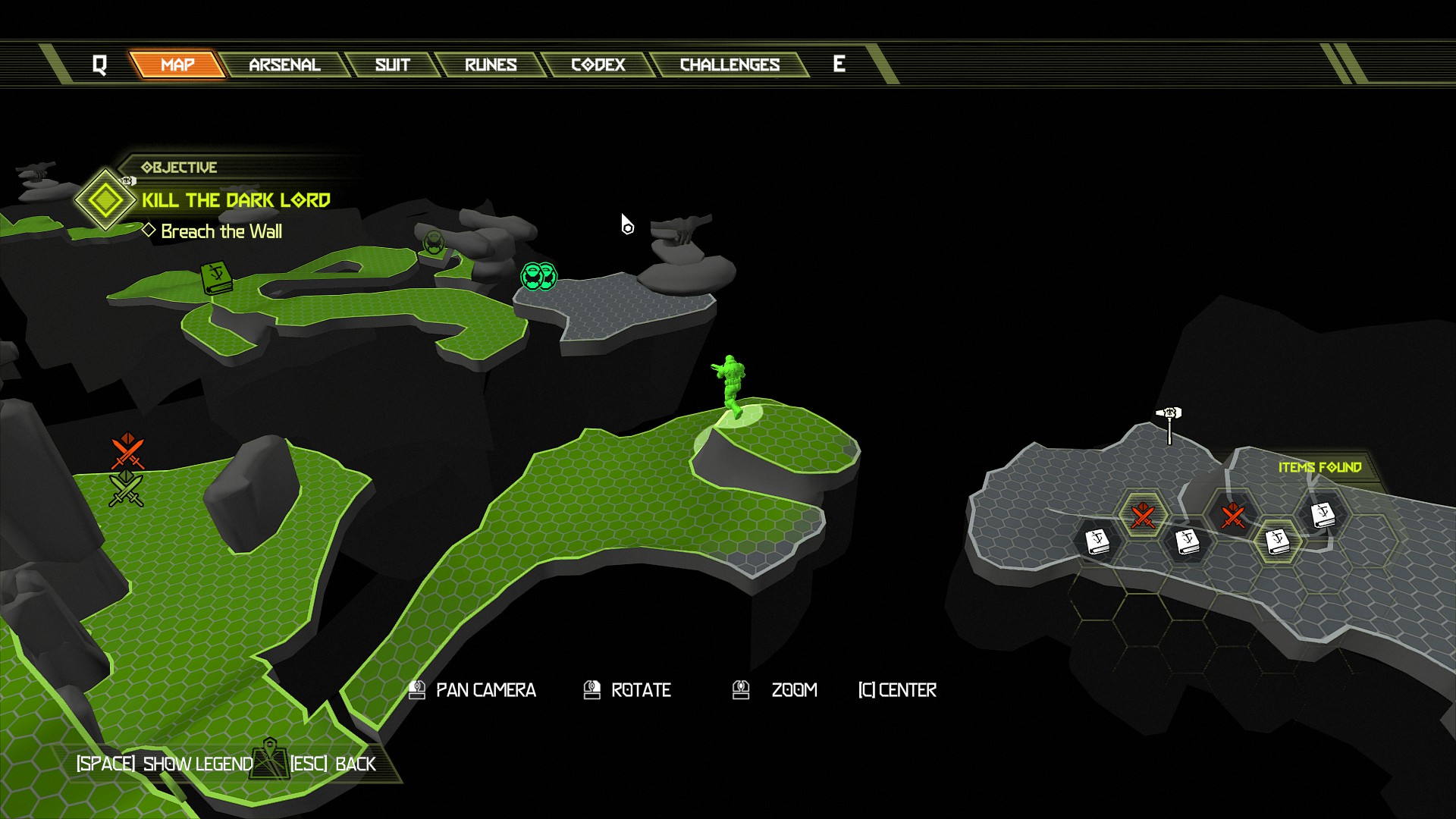Go to the Codex tab
The image size is (1456, 819).
pyautogui.click(x=598, y=65)
